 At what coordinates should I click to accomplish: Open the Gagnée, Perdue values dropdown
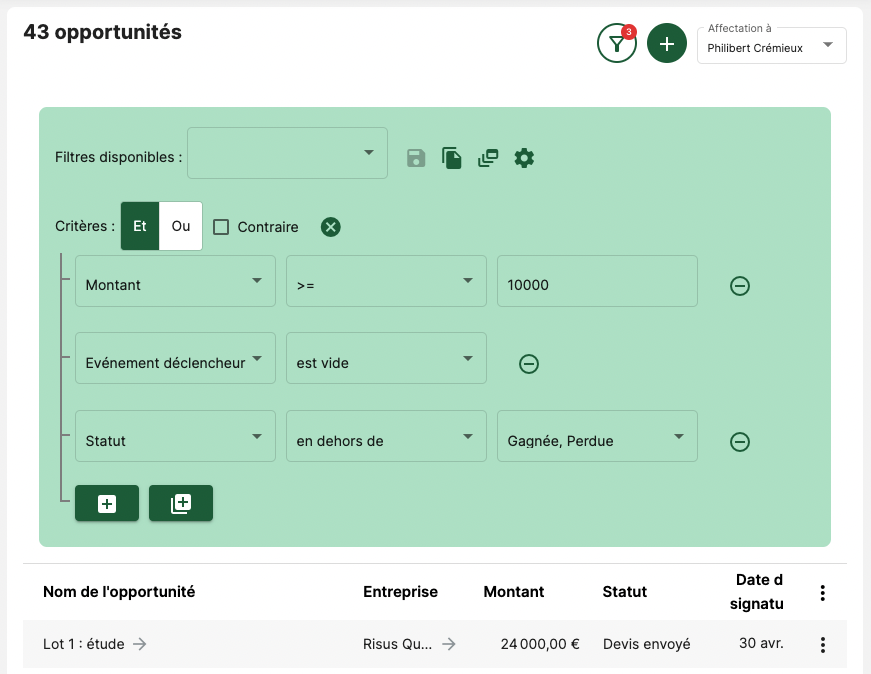(x=597, y=436)
